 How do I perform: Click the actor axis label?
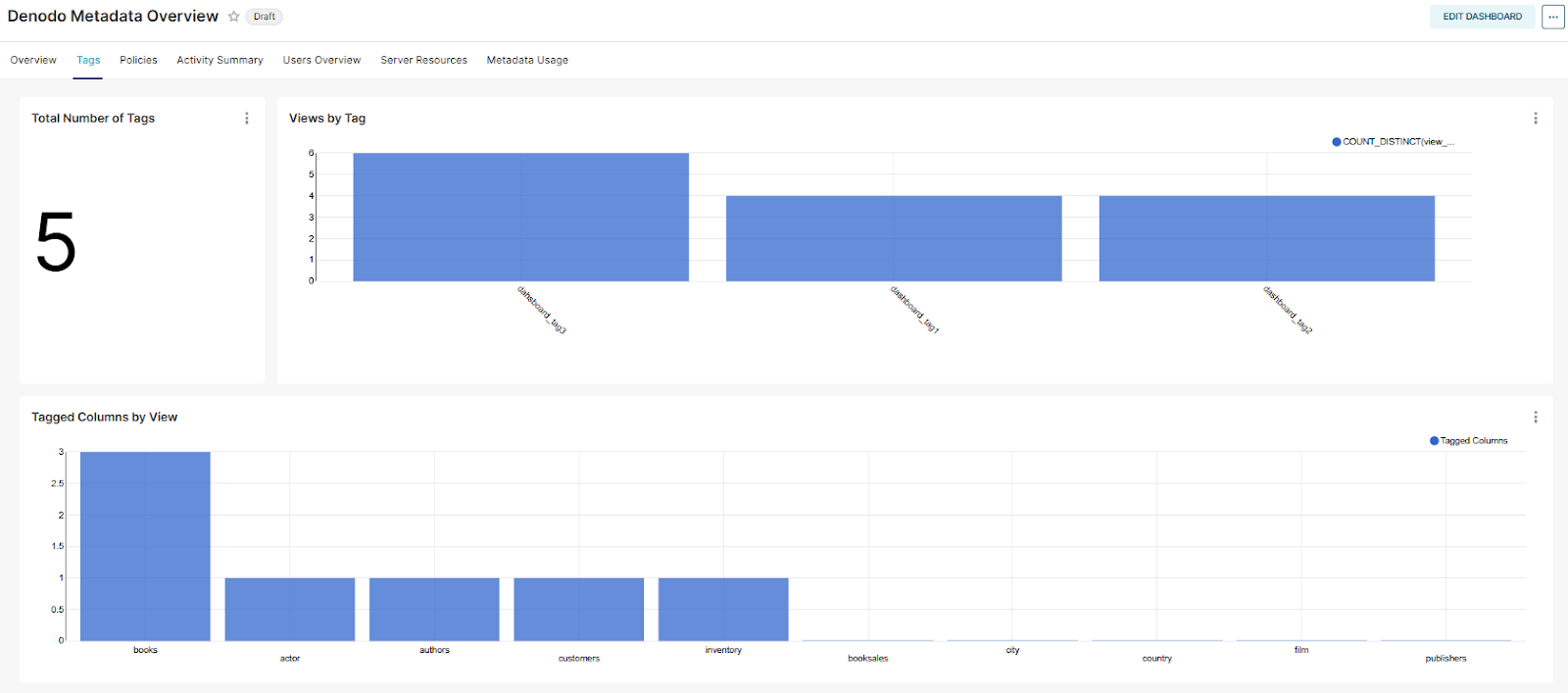tap(290, 659)
